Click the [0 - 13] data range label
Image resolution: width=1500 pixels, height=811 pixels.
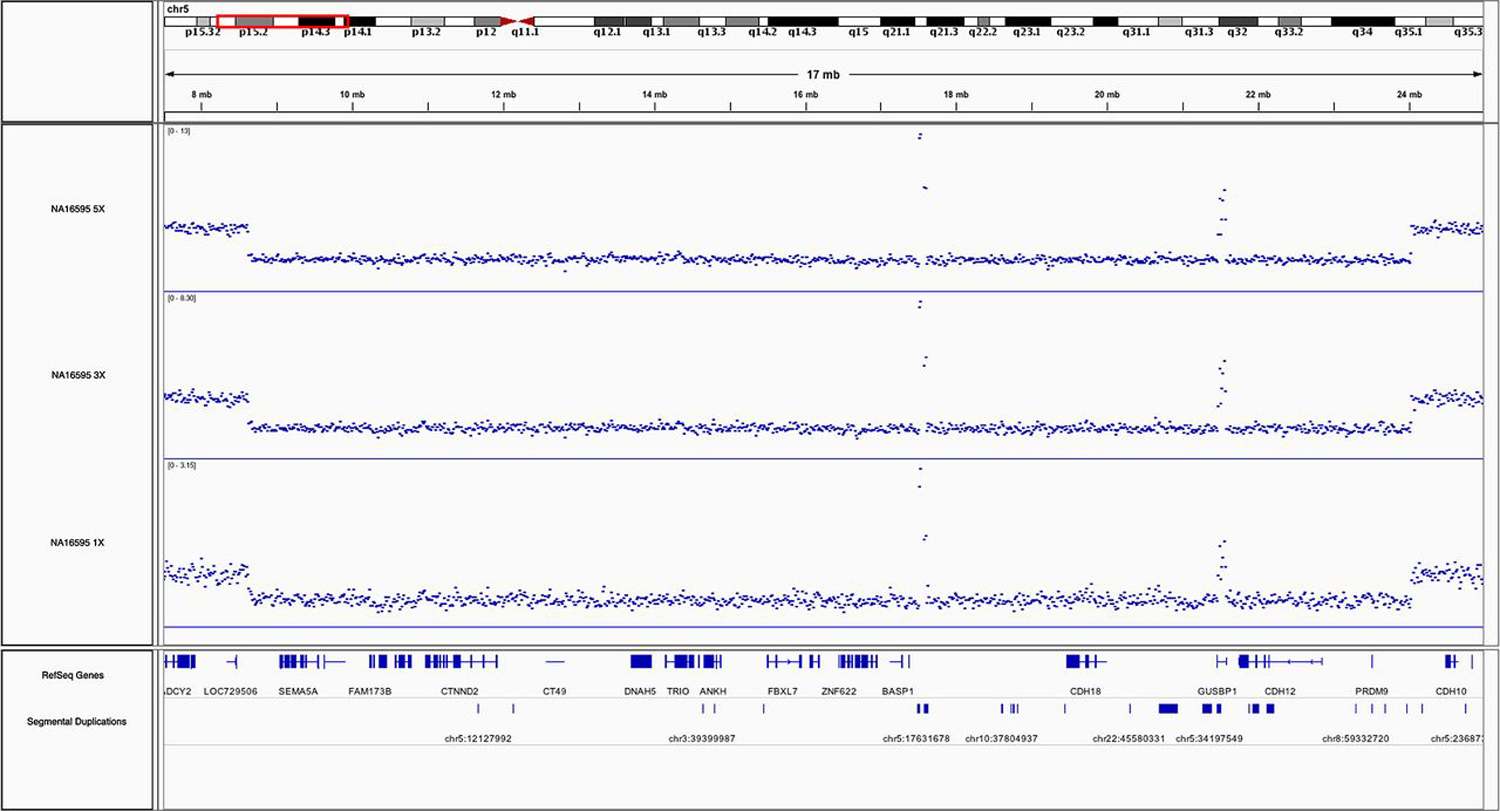(179, 131)
